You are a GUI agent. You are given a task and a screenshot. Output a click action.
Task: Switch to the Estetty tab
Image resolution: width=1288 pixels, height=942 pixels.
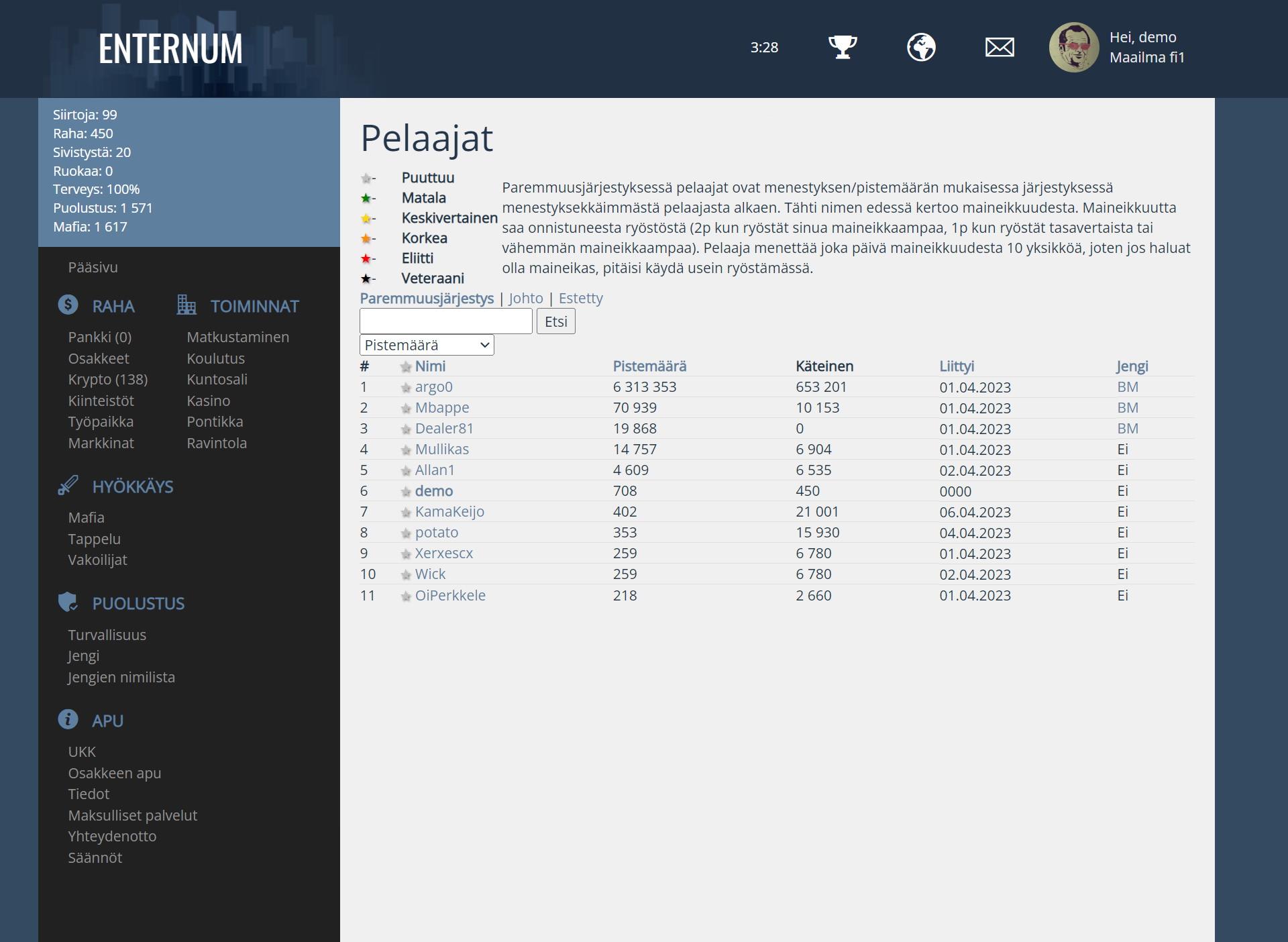(580, 298)
